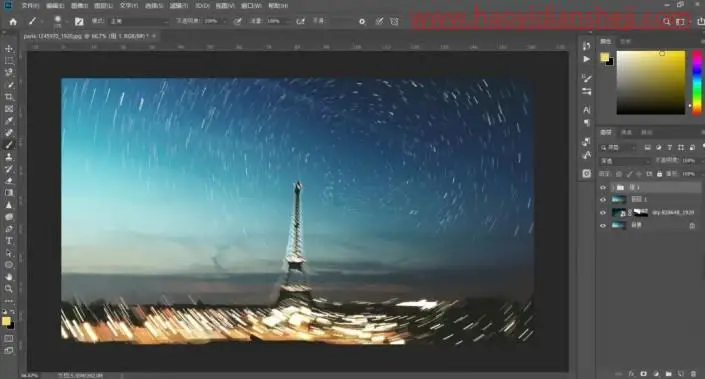This screenshot has height=379, width=705.
Task: Select the Lasso tool
Action: (9, 72)
